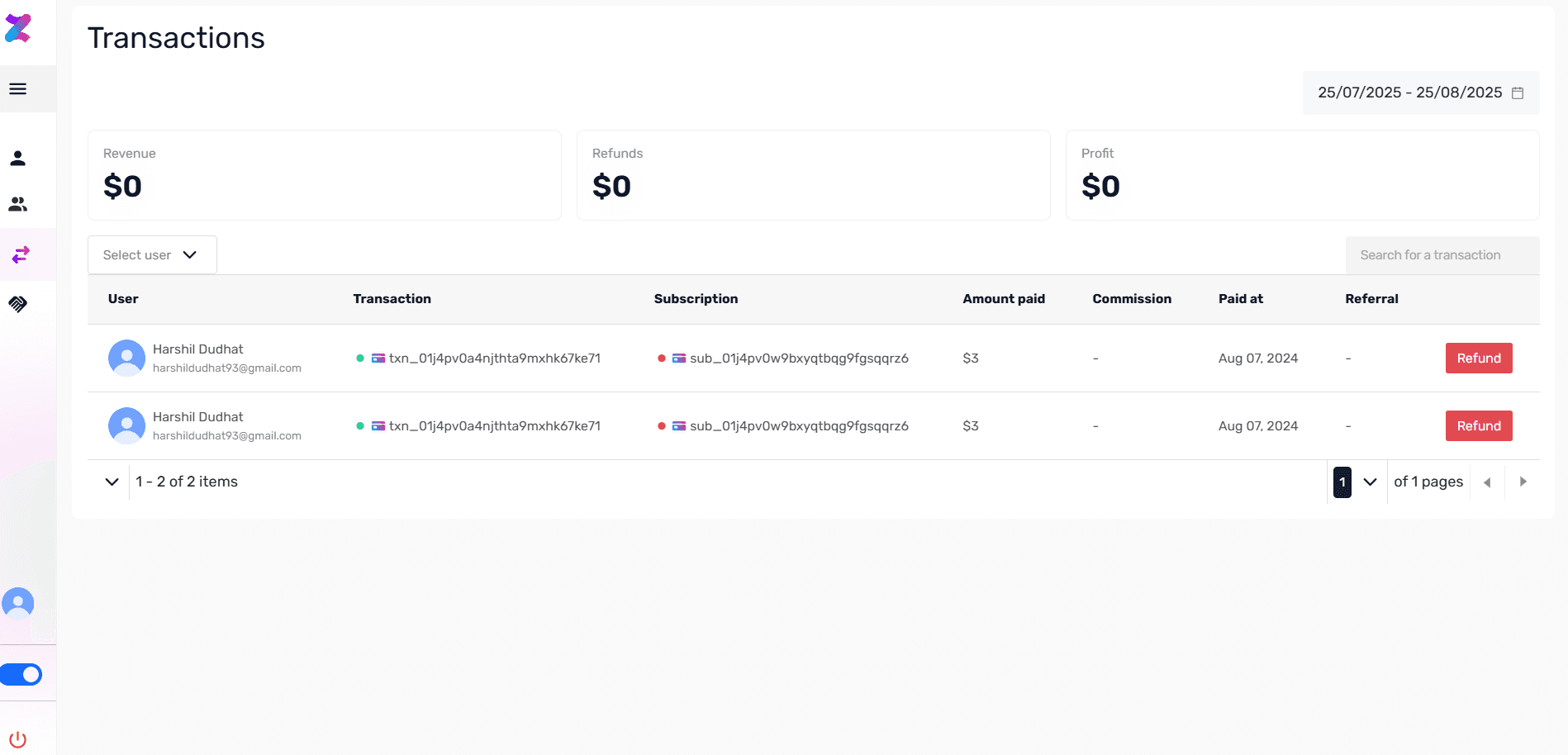This screenshot has width=1568, height=755.
Task: Open the hamburger navigation menu
Action: click(x=17, y=88)
